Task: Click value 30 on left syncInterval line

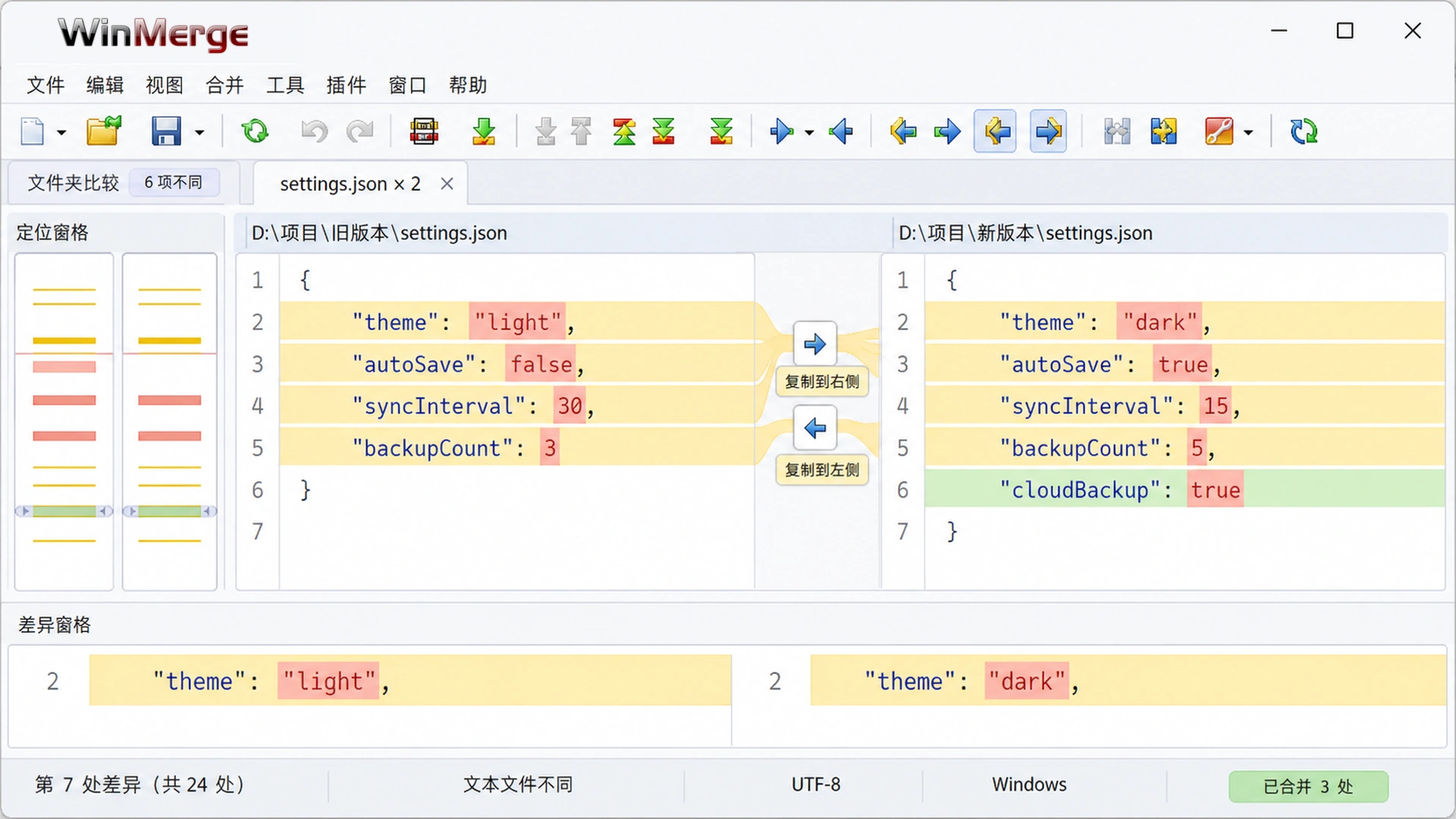Action: (570, 406)
